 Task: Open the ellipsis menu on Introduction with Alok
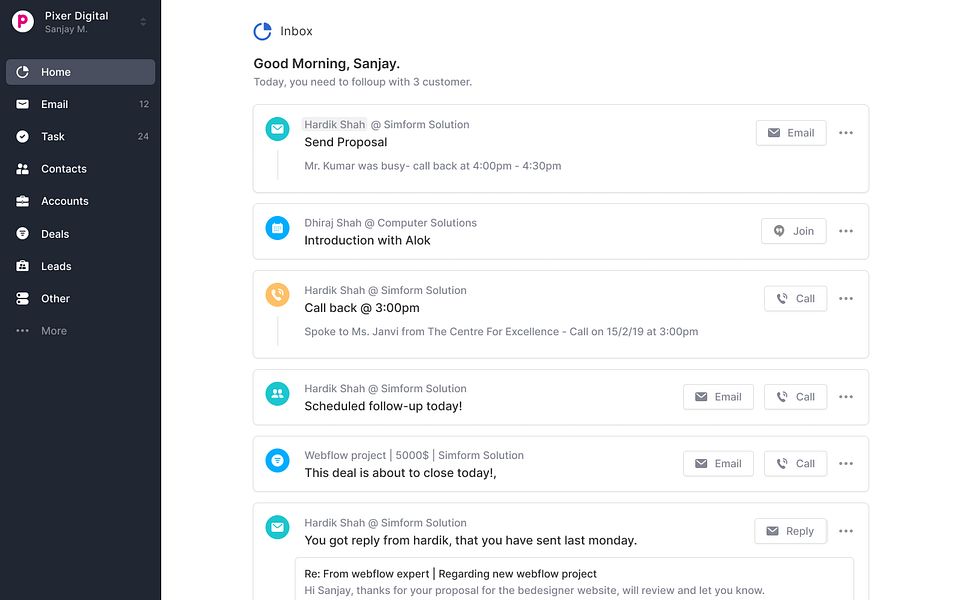click(846, 231)
